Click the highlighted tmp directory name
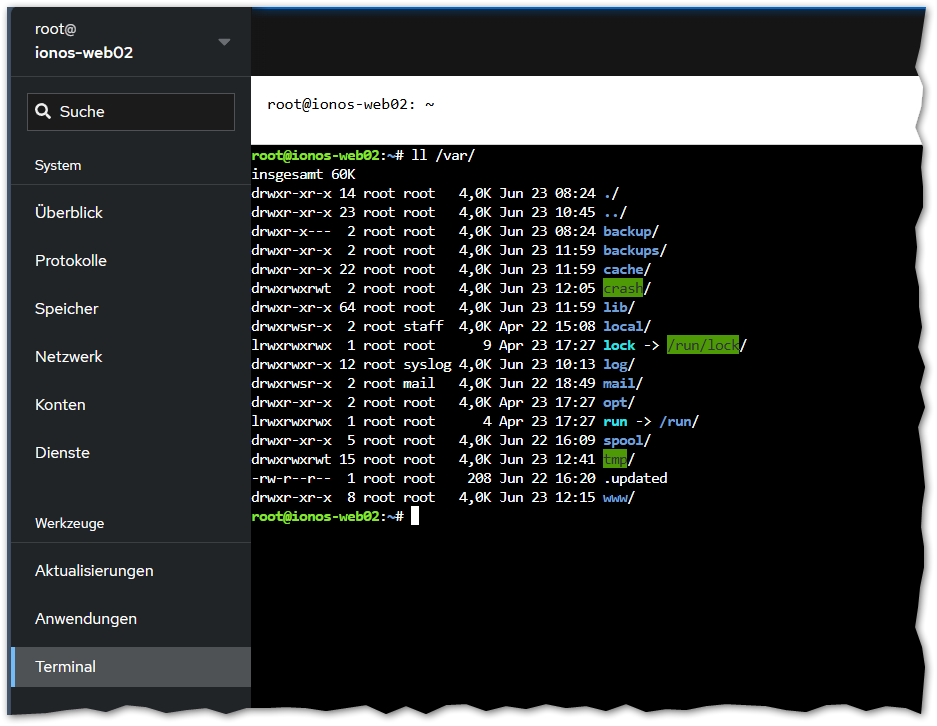The image size is (937, 726). [x=615, y=459]
